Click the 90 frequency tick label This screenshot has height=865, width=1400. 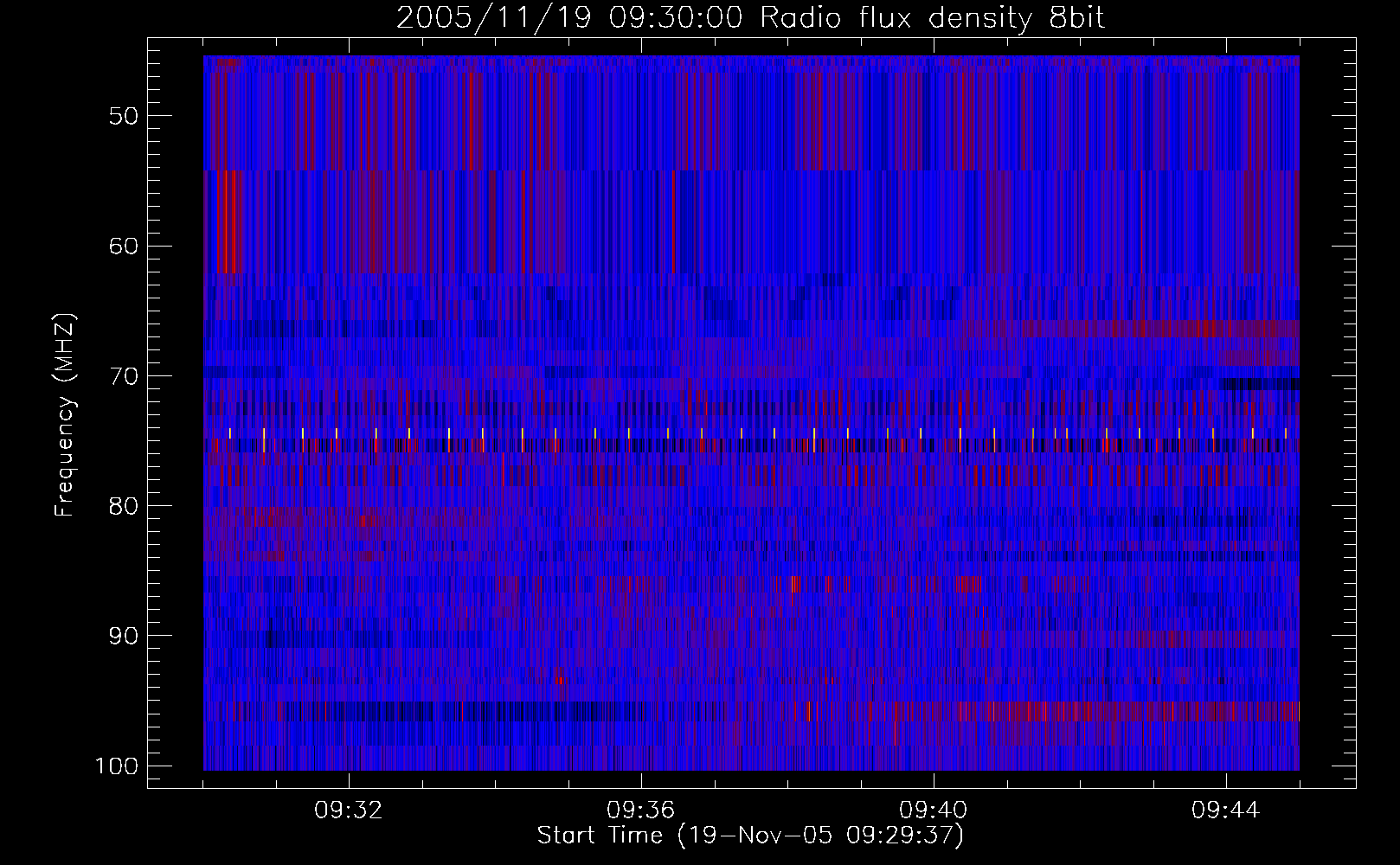(124, 637)
